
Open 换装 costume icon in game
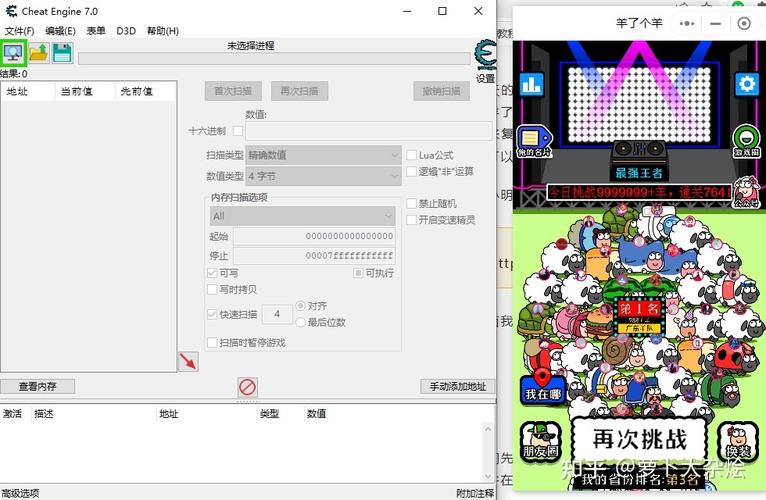tap(738, 441)
